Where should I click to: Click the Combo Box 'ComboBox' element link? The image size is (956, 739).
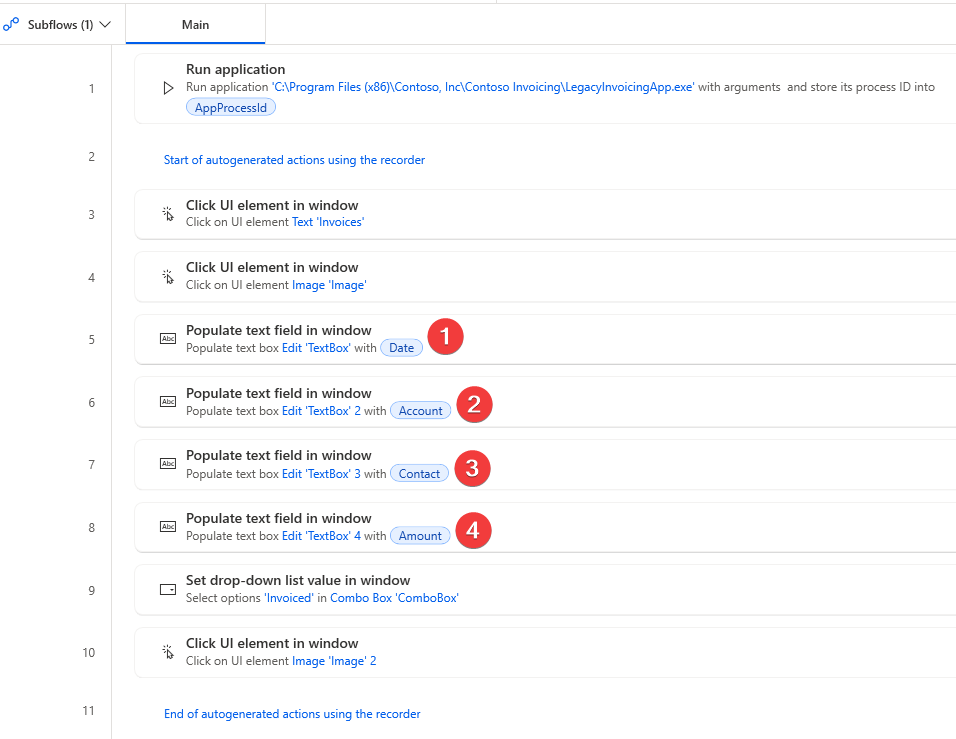(394, 598)
